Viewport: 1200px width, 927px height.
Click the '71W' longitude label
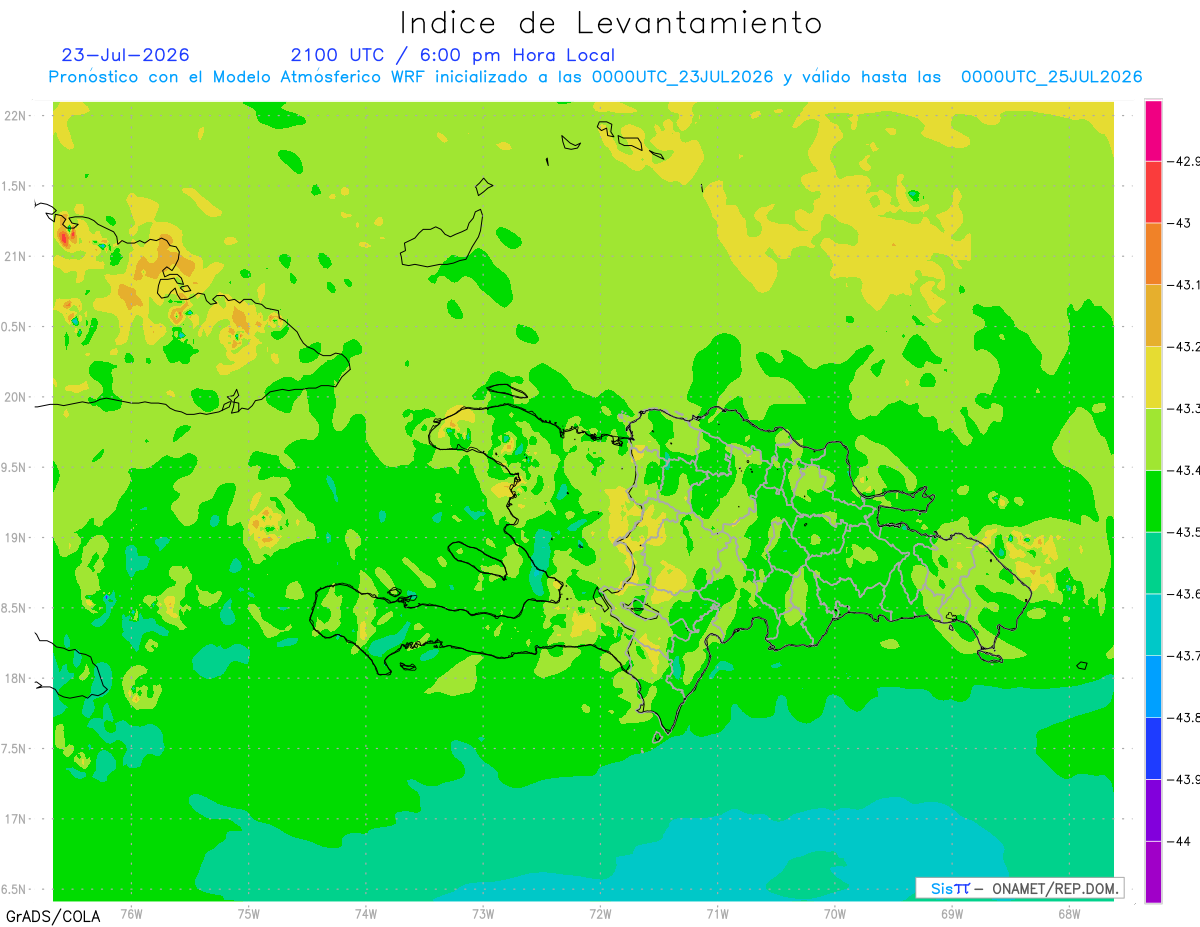[x=717, y=913]
